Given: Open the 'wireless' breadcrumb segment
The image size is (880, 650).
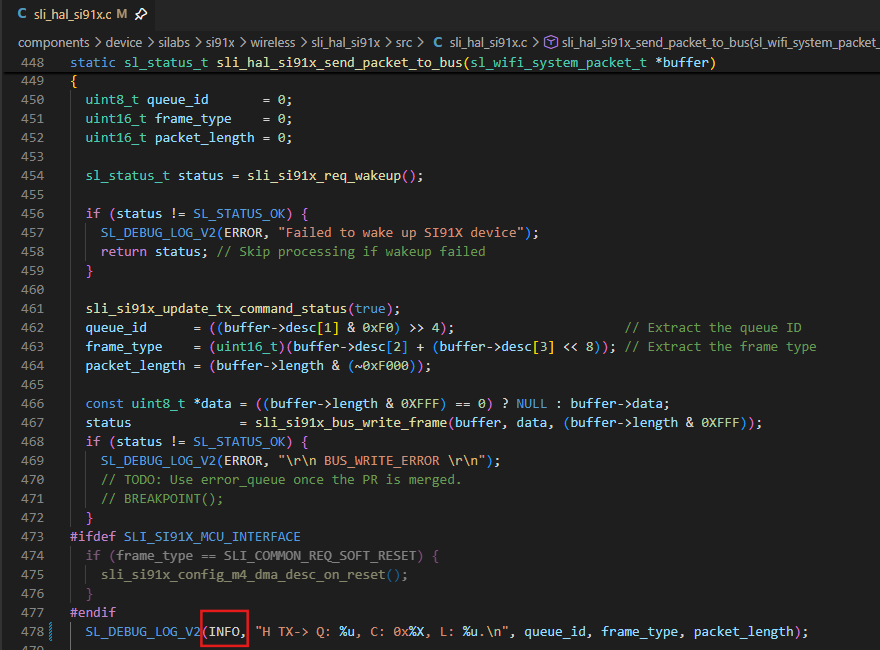Looking at the screenshot, I should [x=273, y=43].
